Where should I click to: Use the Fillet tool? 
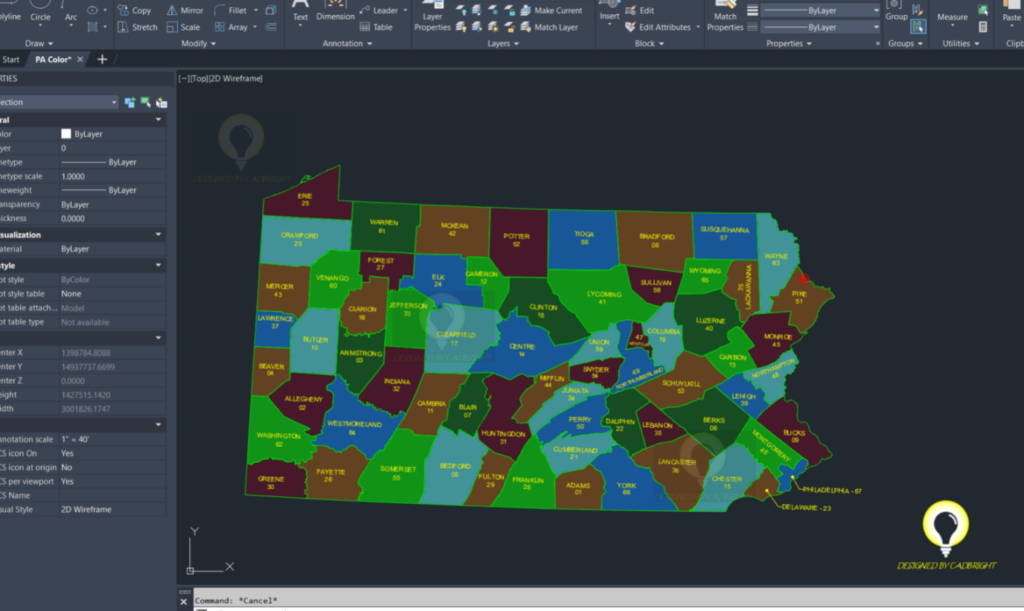tap(236, 10)
